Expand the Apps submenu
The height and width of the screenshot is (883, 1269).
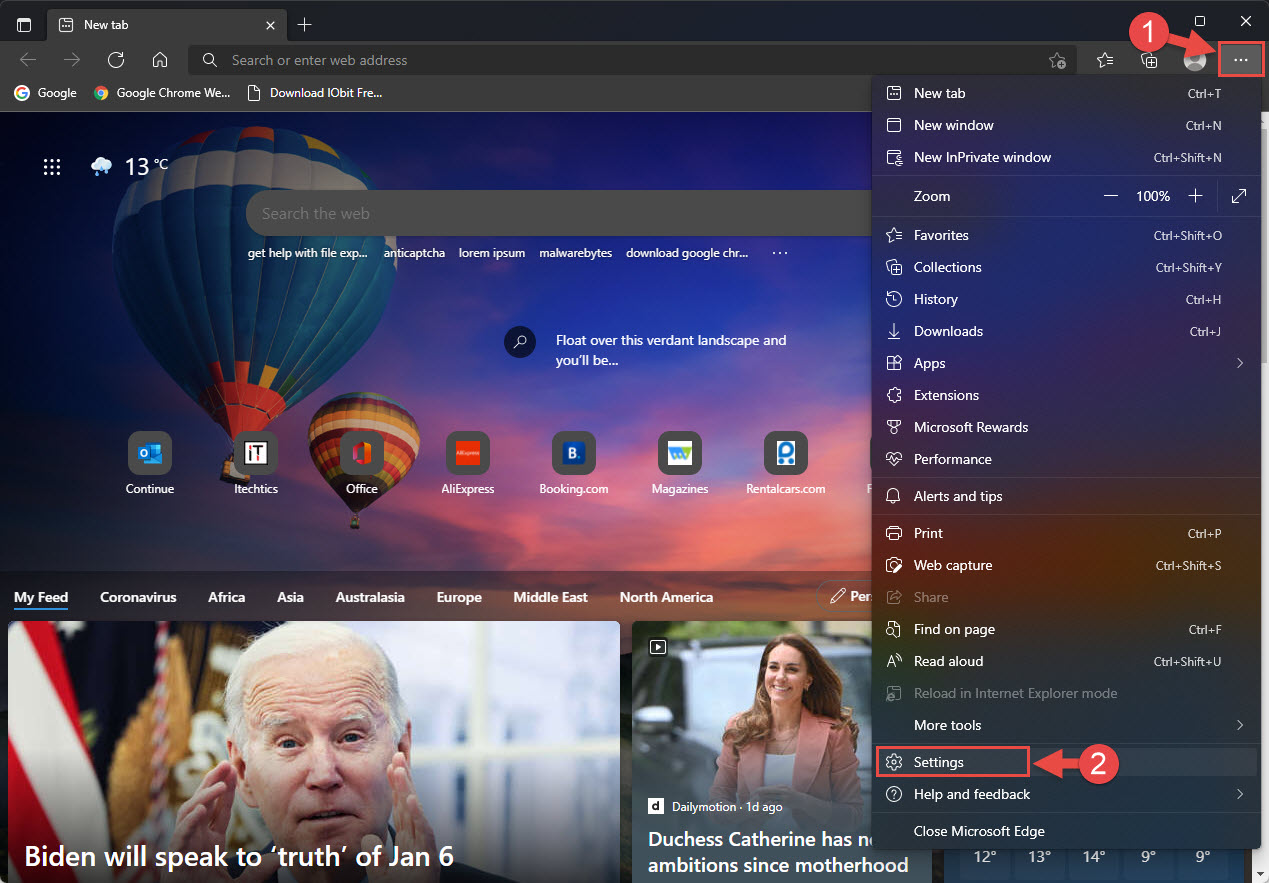click(1066, 363)
